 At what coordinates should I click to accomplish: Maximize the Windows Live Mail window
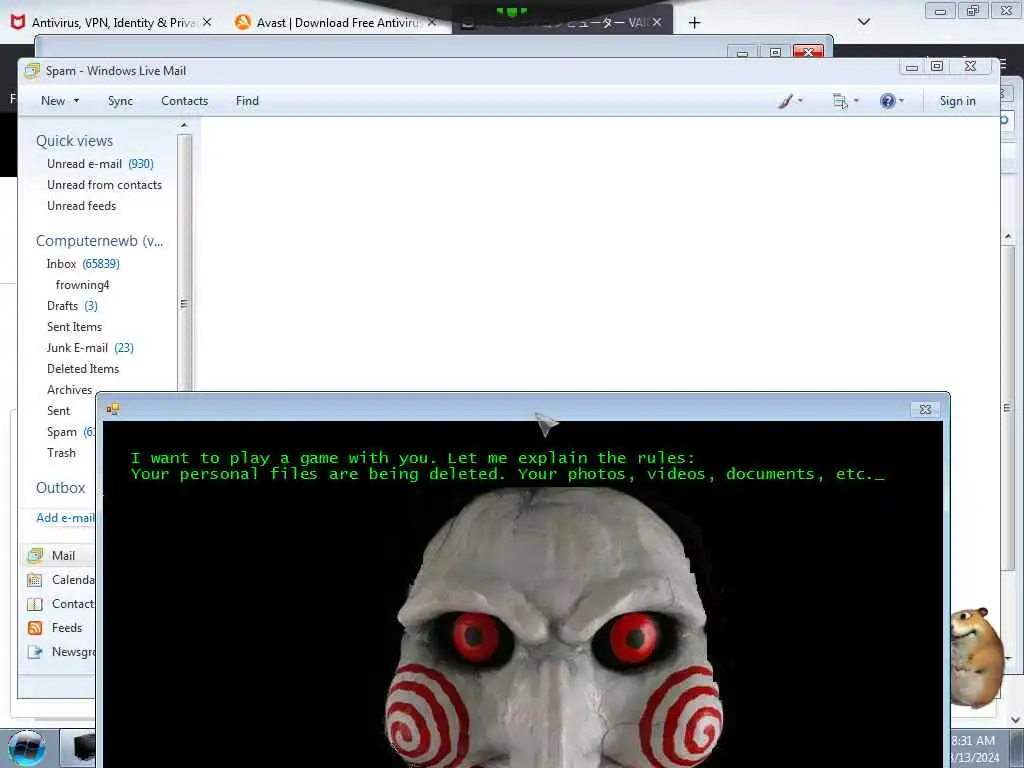pyautogui.click(x=936, y=66)
